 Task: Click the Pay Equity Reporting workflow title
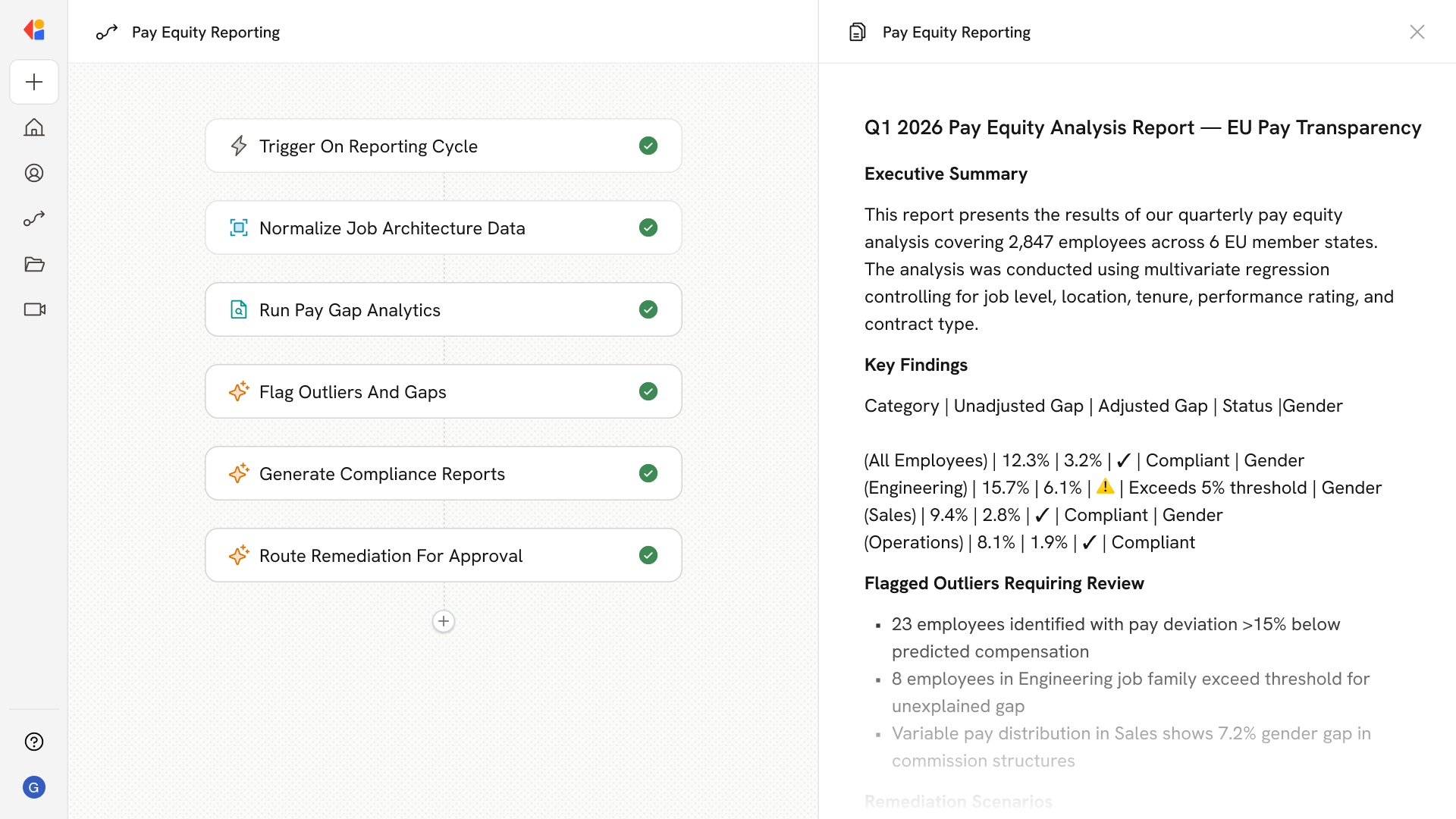point(206,32)
